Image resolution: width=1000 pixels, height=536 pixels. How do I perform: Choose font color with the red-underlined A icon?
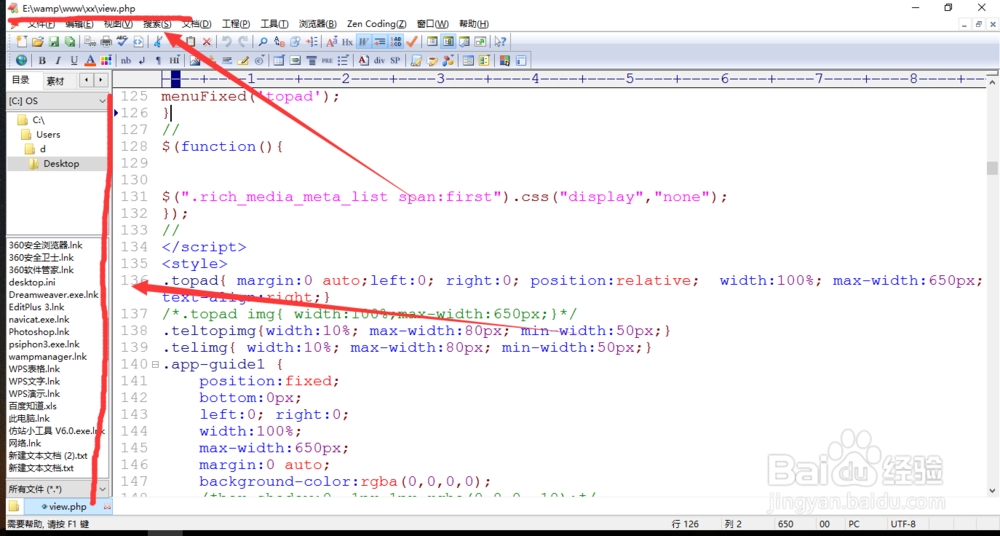[x=90, y=61]
